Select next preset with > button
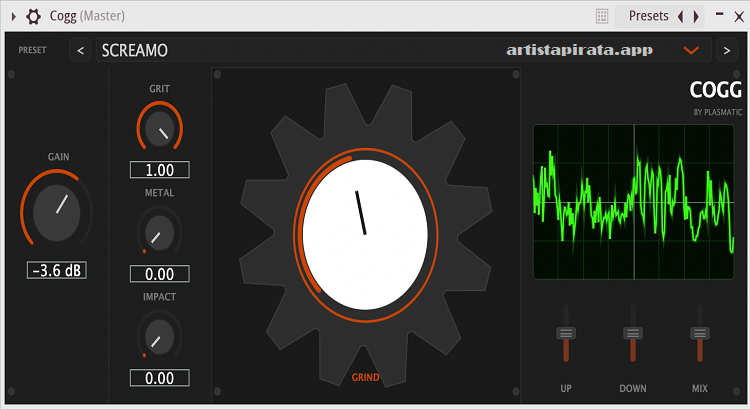 [x=727, y=50]
